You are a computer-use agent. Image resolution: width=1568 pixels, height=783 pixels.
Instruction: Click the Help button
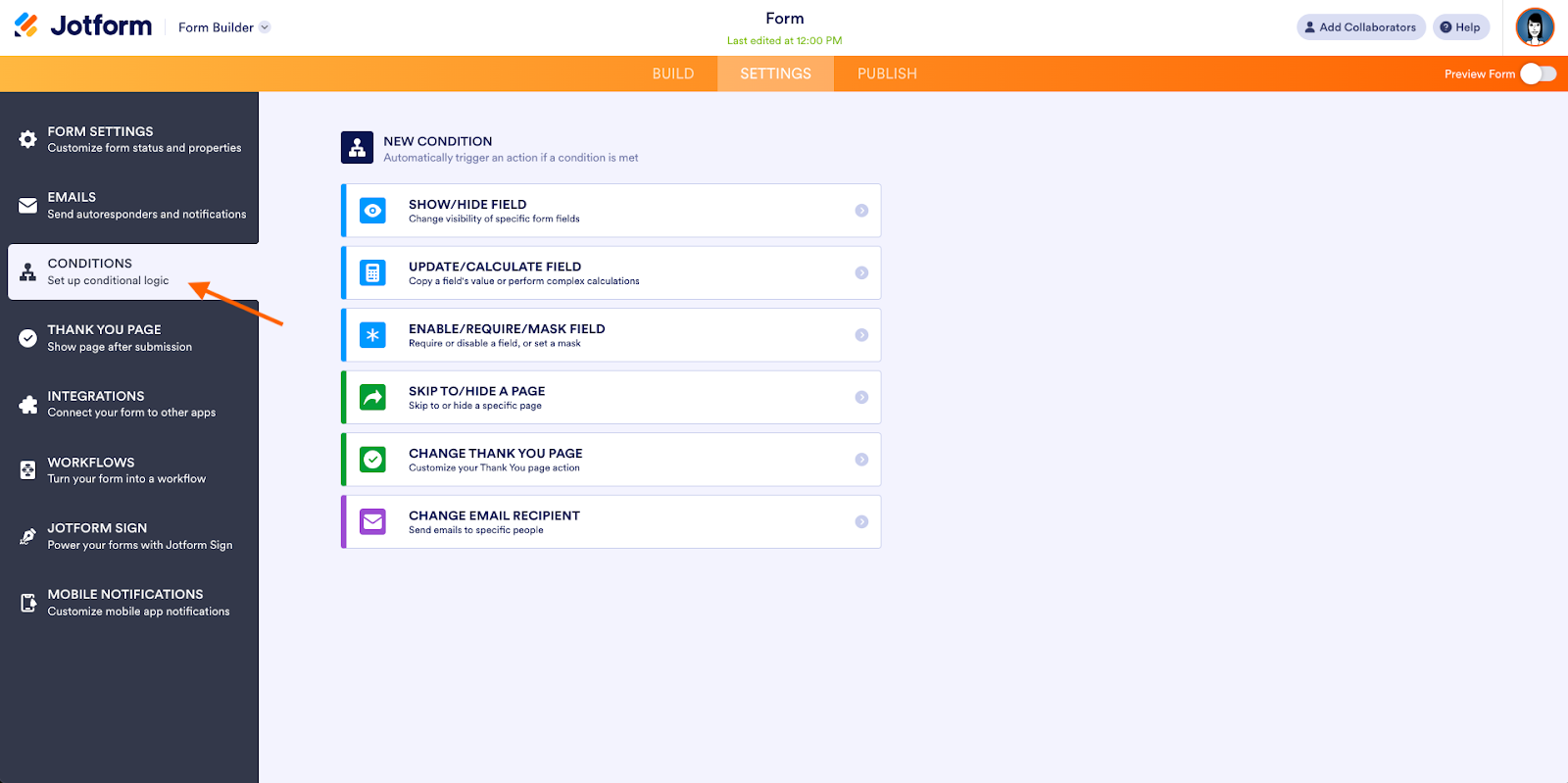(x=1460, y=27)
